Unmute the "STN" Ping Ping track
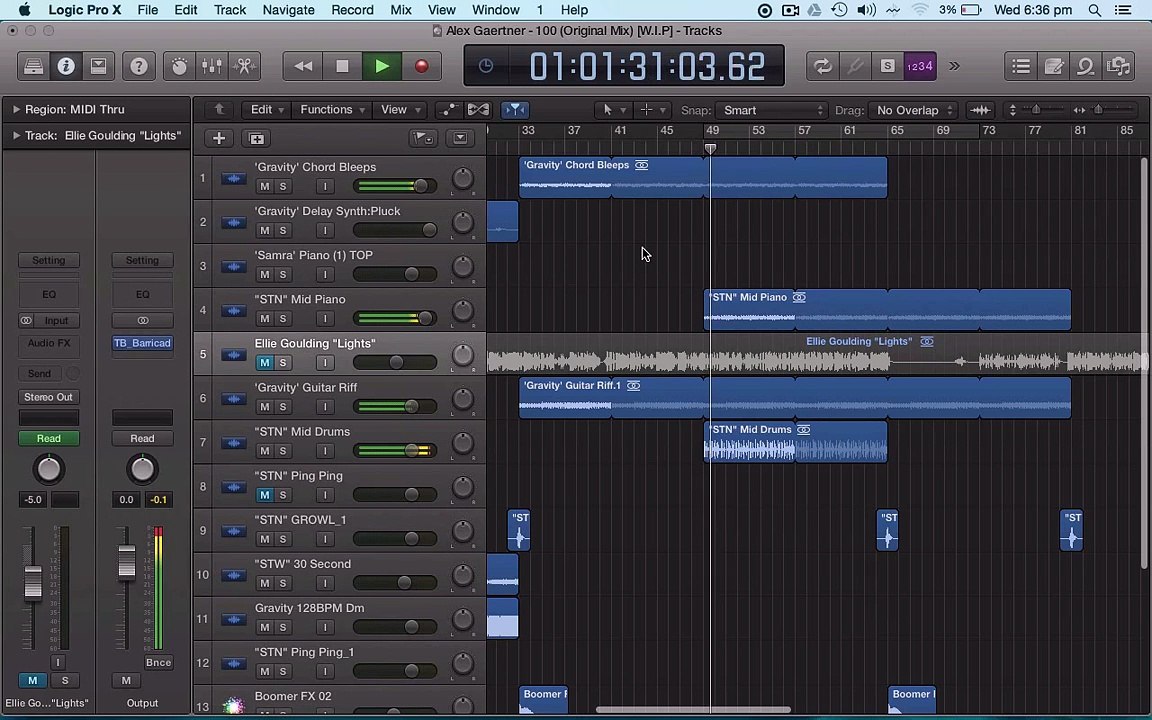This screenshot has width=1152, height=720. point(264,494)
